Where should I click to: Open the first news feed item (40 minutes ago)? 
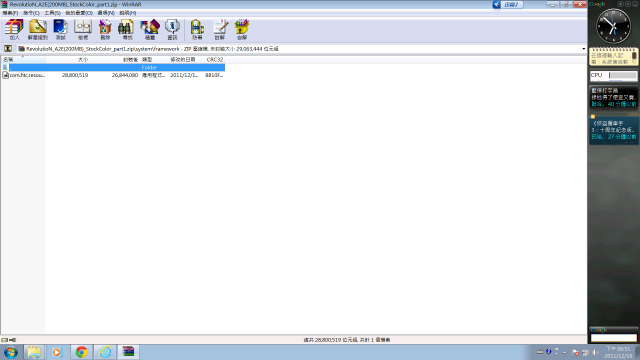coord(613,97)
